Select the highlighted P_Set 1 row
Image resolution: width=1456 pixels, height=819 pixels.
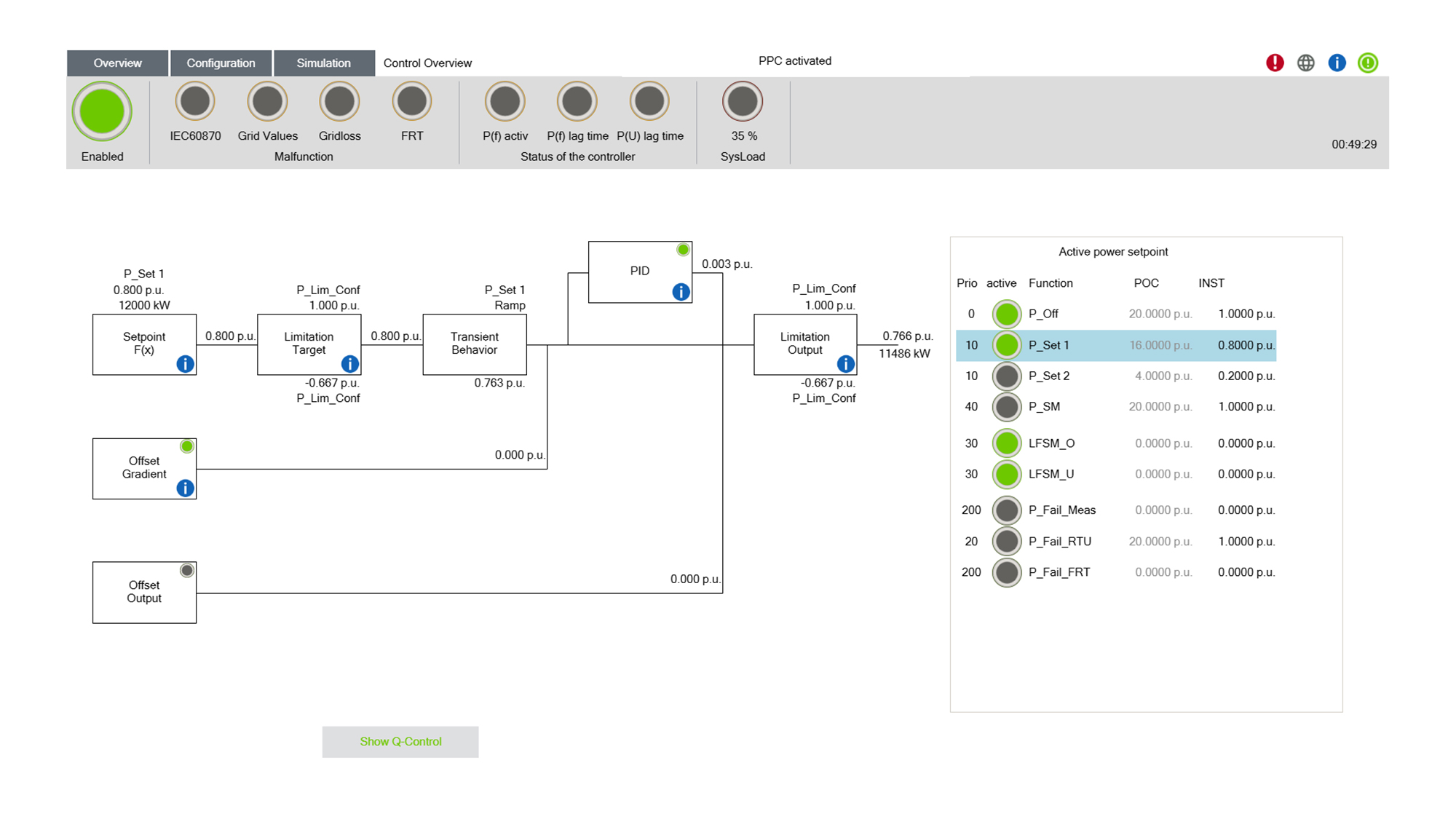tap(1116, 346)
